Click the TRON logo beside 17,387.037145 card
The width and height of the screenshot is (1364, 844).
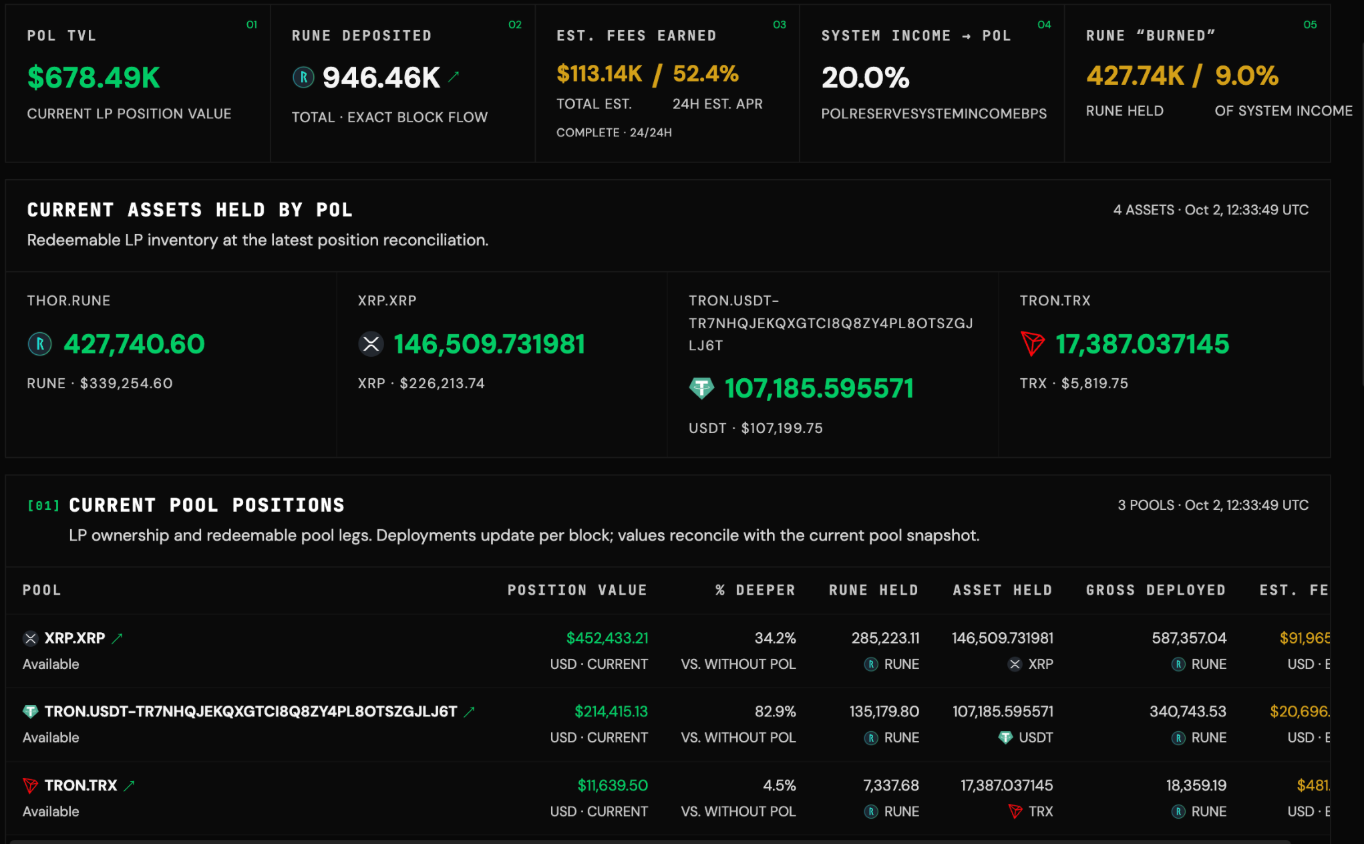[1032, 345]
